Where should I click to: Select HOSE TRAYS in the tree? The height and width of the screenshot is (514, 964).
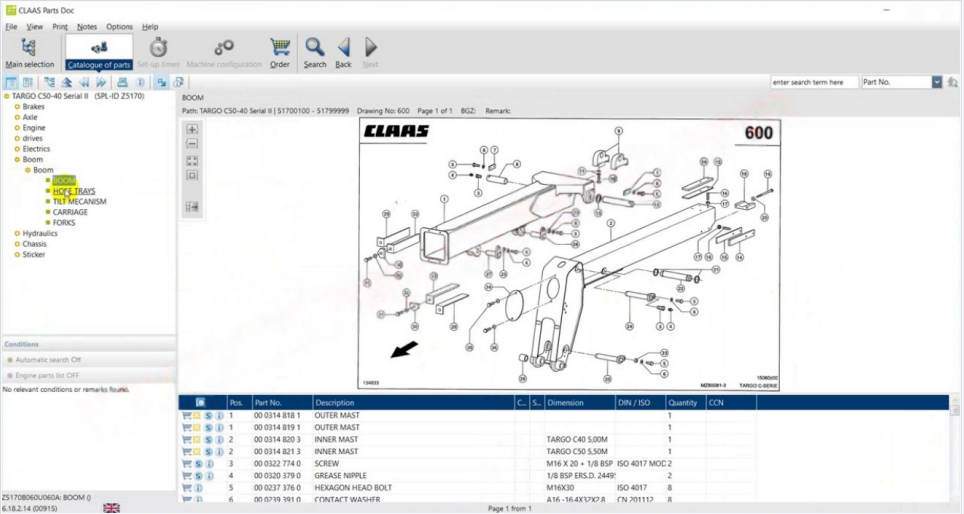tap(74, 191)
